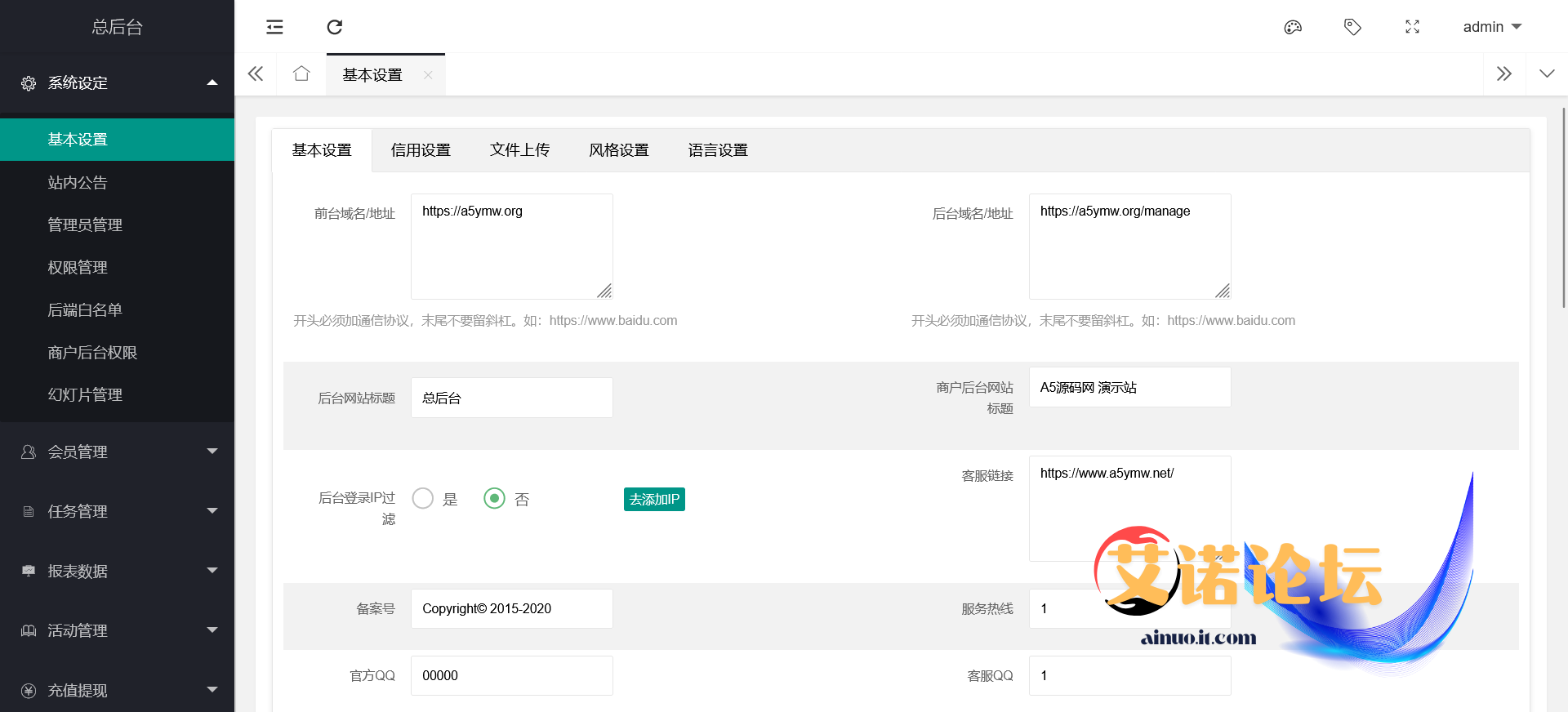Click the 前台域名/地址 text area
The height and width of the screenshot is (712, 1568).
(x=512, y=247)
